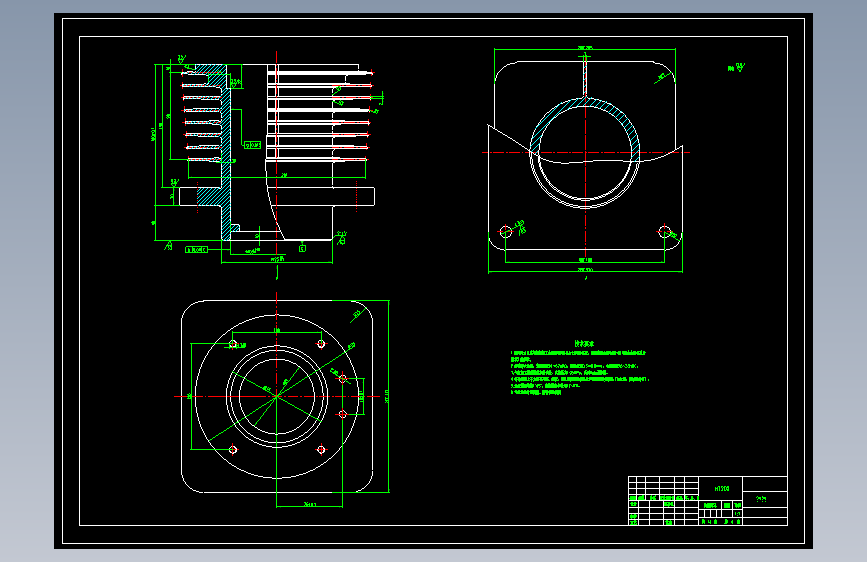Select the green technical requirements notes block
The height and width of the screenshot is (562, 867).
(x=579, y=368)
